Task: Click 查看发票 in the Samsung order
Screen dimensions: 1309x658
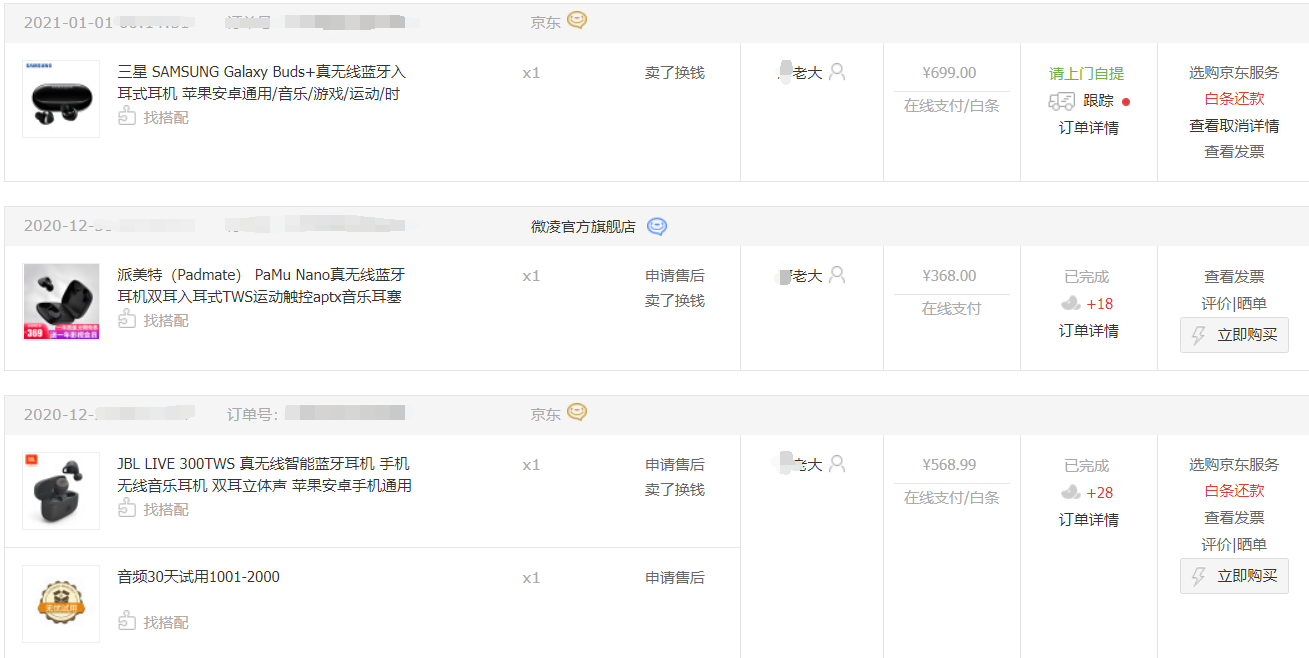Action: click(x=1234, y=152)
